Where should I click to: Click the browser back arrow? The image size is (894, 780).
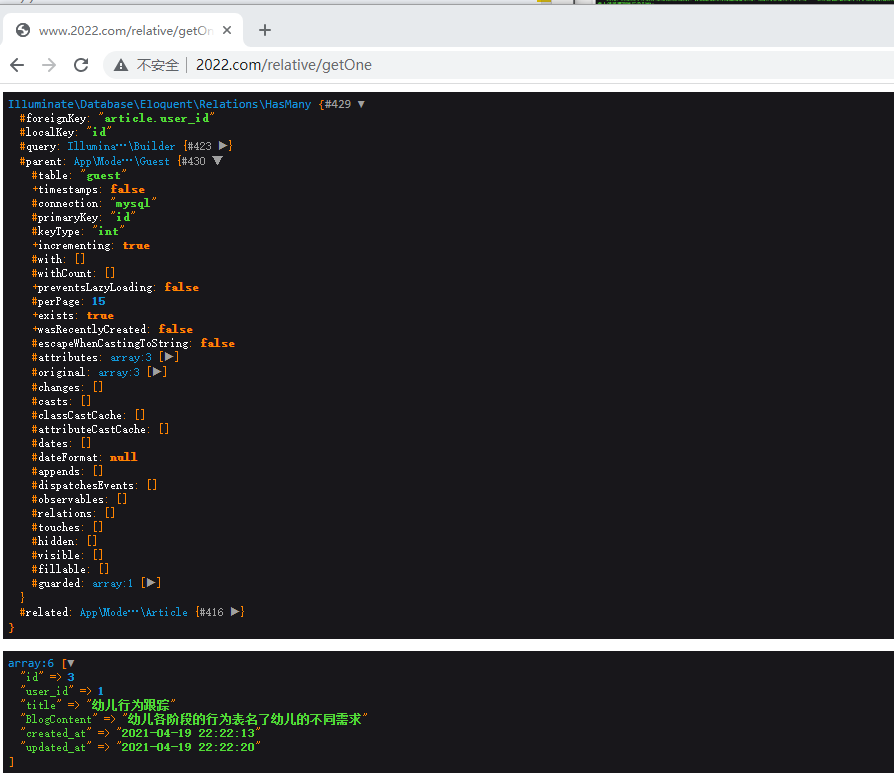pyautogui.click(x=17, y=65)
